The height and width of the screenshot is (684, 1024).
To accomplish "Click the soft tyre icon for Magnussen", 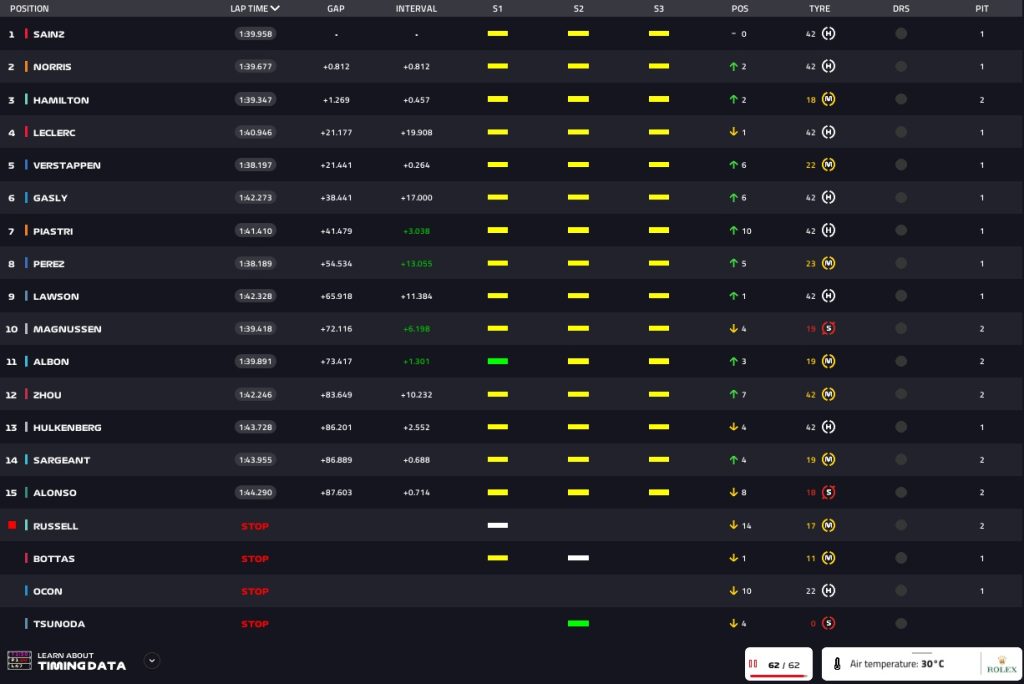I will pos(828,329).
